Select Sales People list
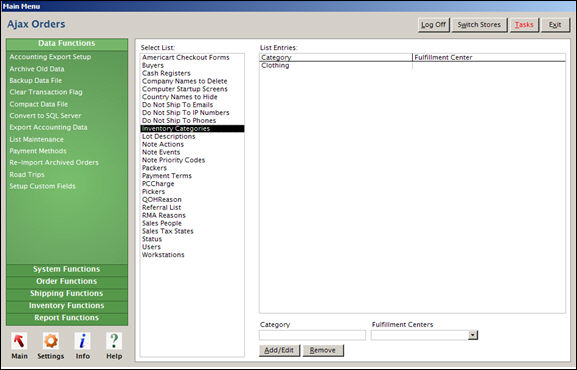Viewport: 577px width, 370px height. [x=192, y=223]
